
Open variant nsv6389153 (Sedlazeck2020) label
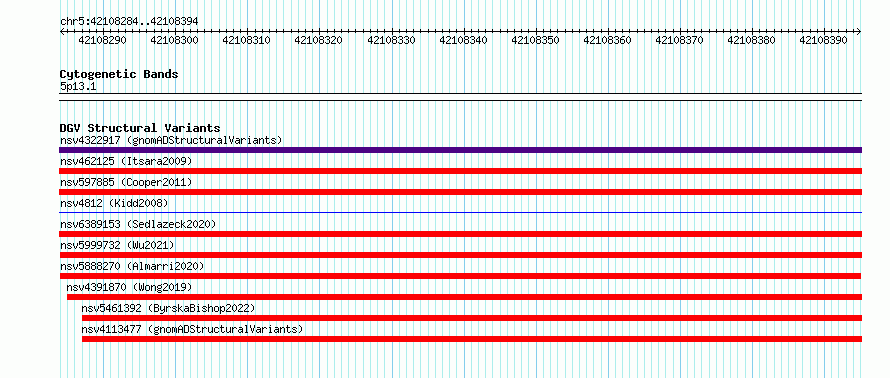click(138, 224)
